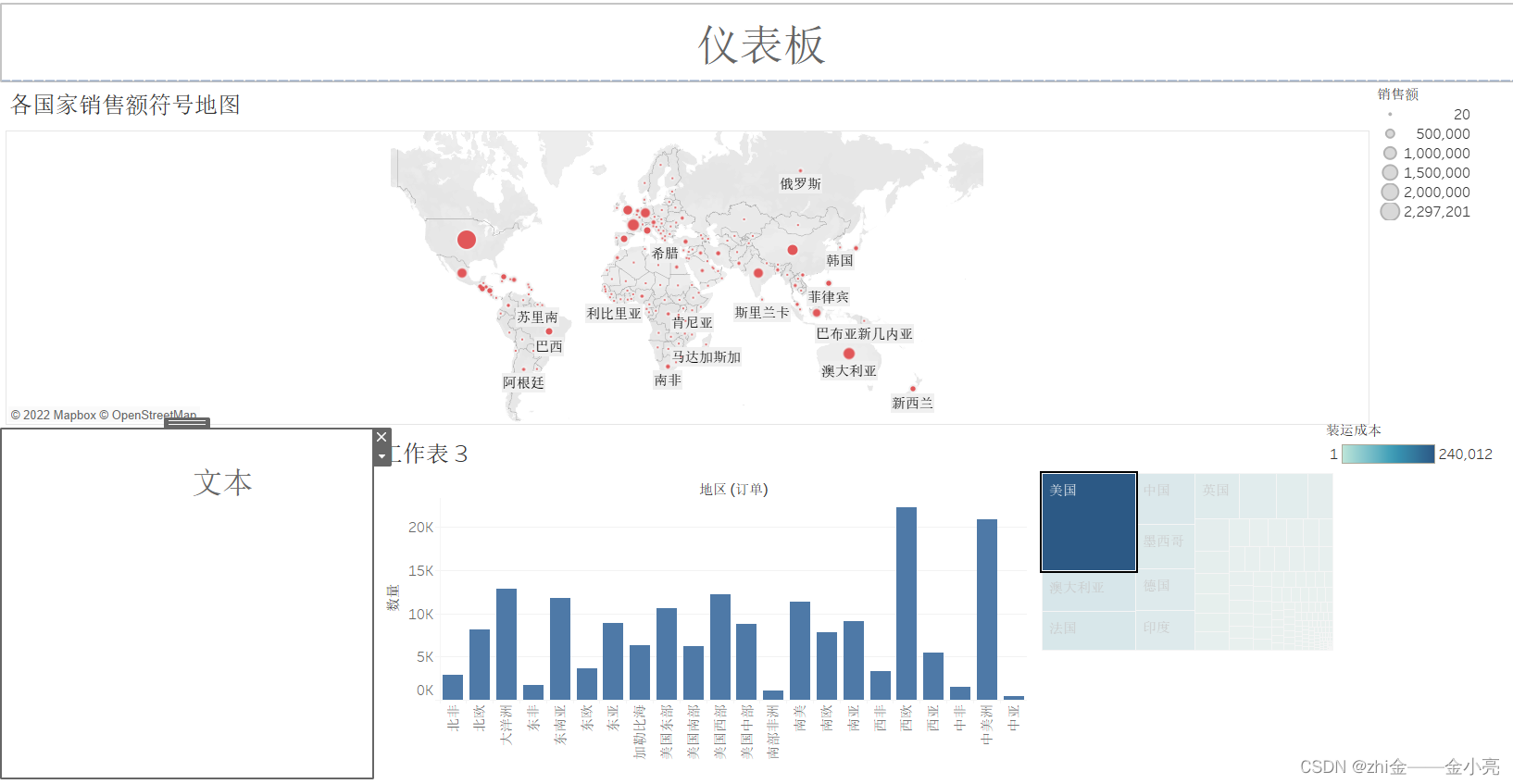Select the 中国 treemap cell
1513x784 pixels.
[x=1166, y=499]
